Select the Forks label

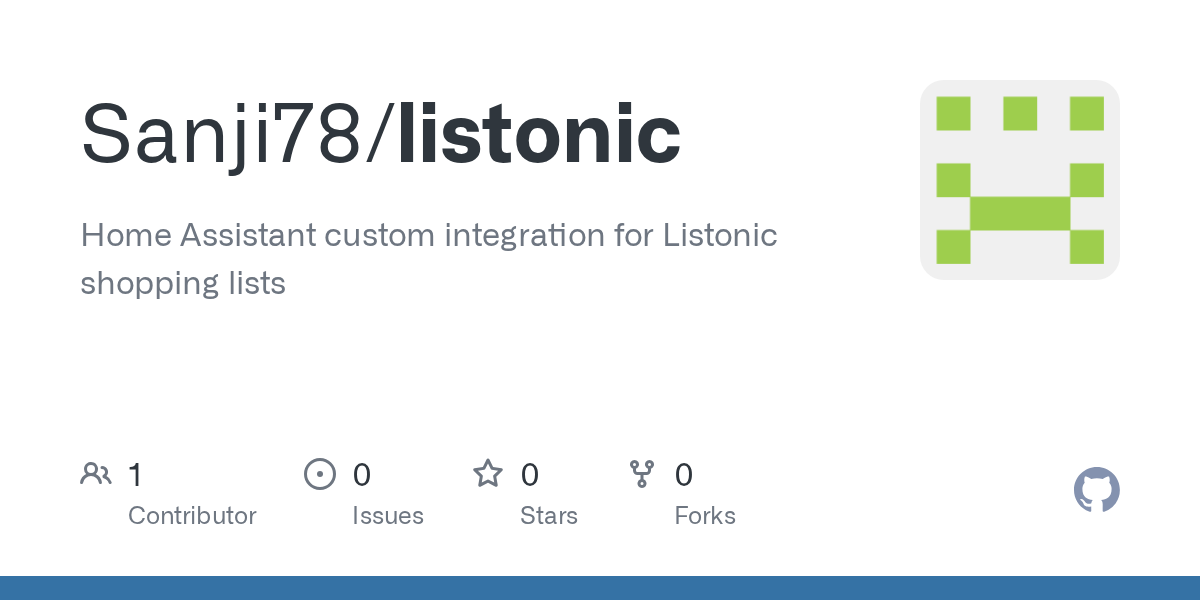click(704, 516)
